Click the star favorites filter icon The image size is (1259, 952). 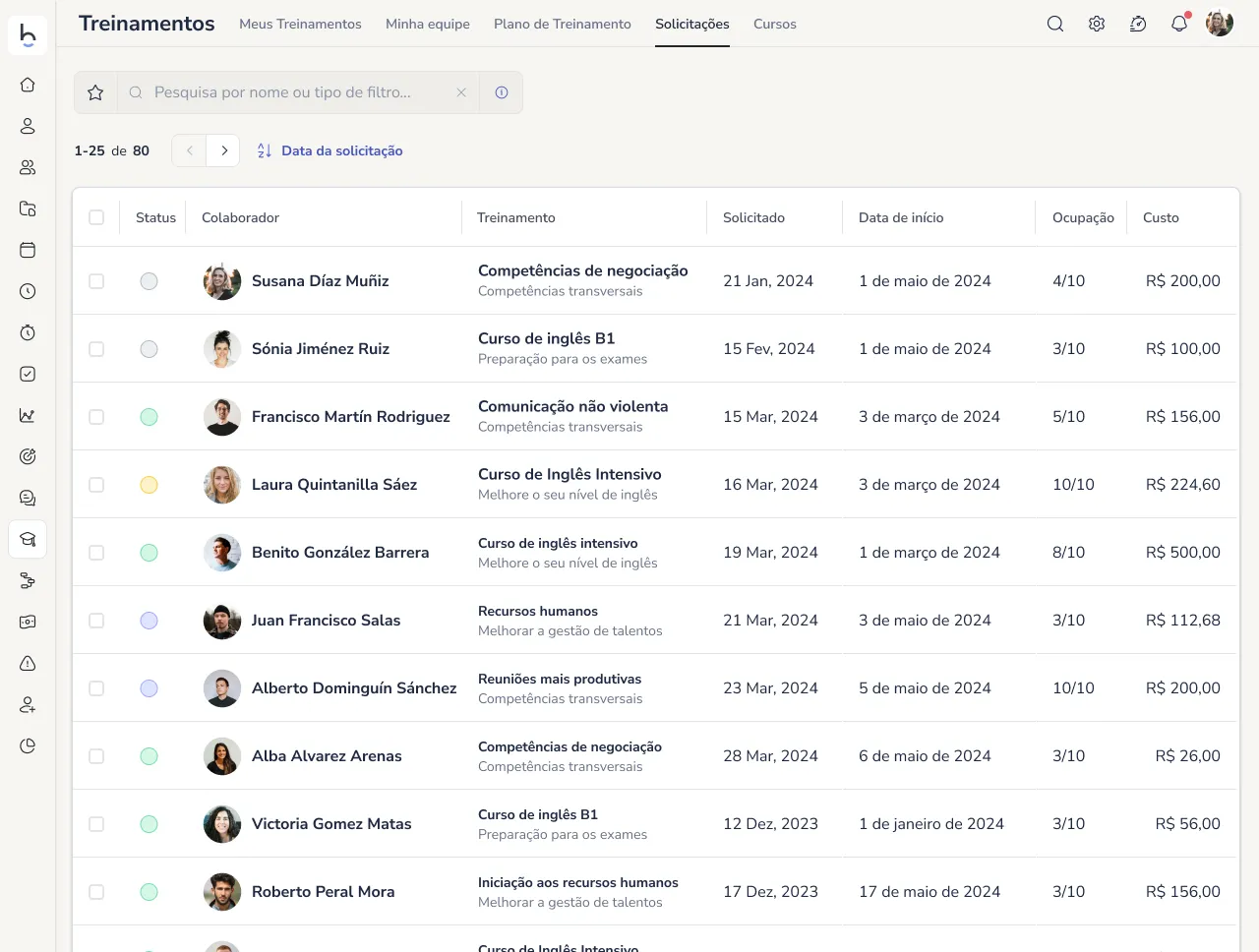click(95, 92)
